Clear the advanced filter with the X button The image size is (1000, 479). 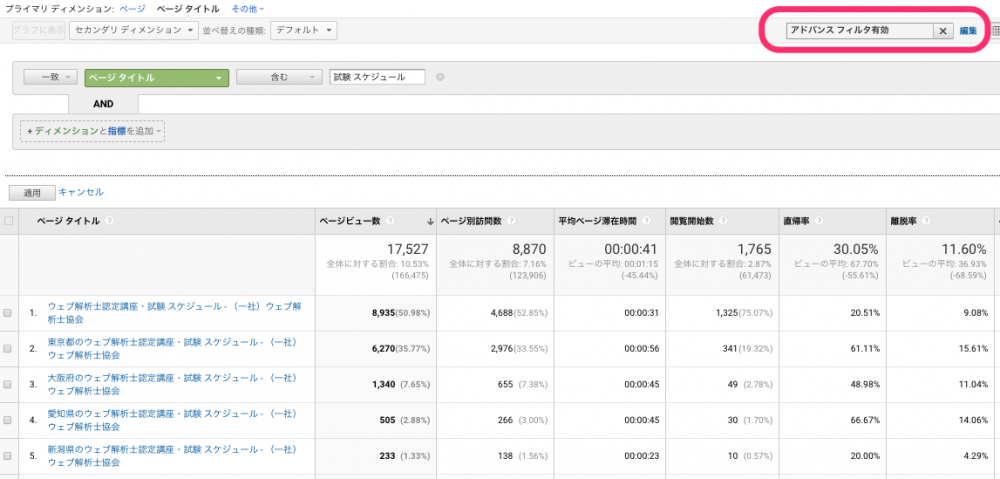943,31
